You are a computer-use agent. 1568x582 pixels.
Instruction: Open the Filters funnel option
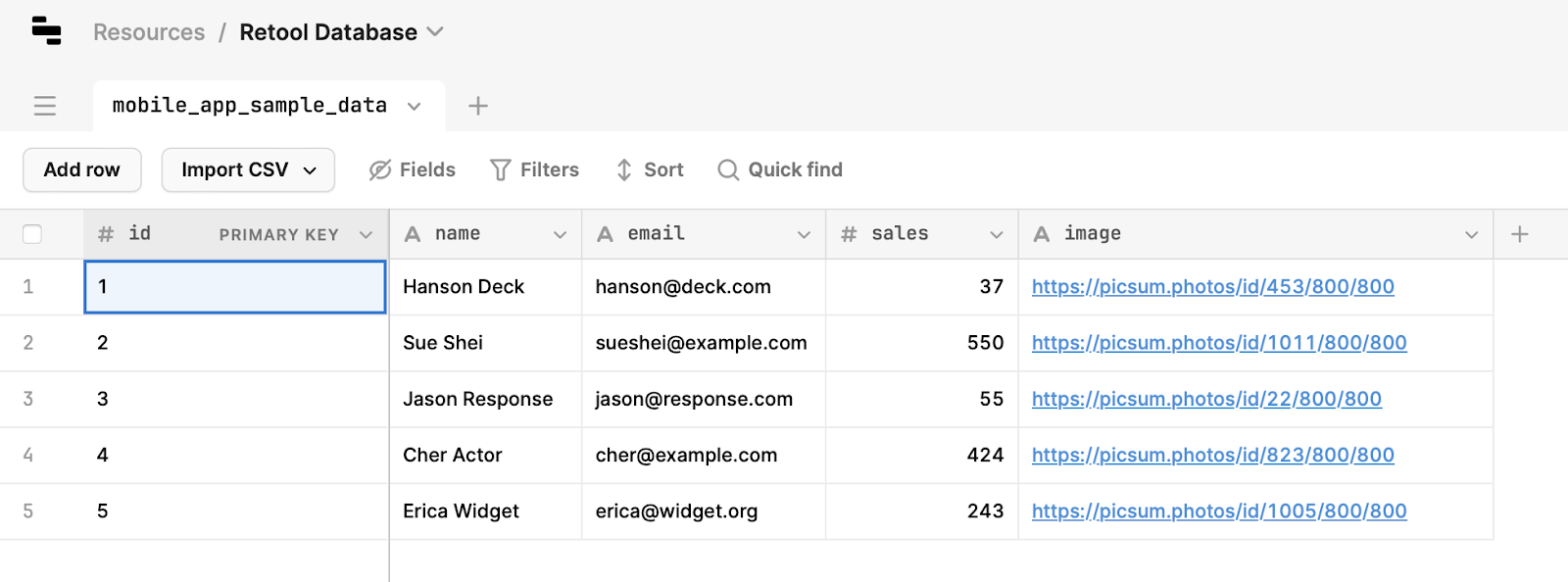tap(535, 170)
